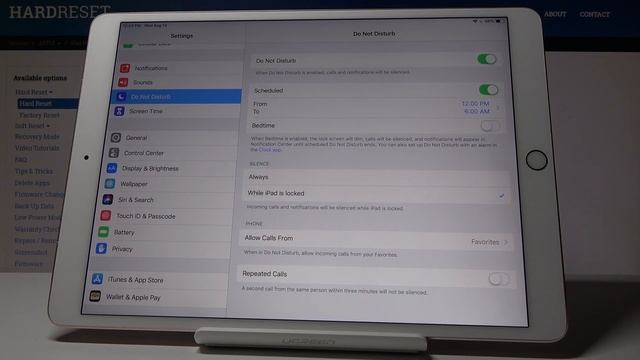Tap the Do Not Disturb moon icon
This screenshot has height=360, width=640.
121,97
